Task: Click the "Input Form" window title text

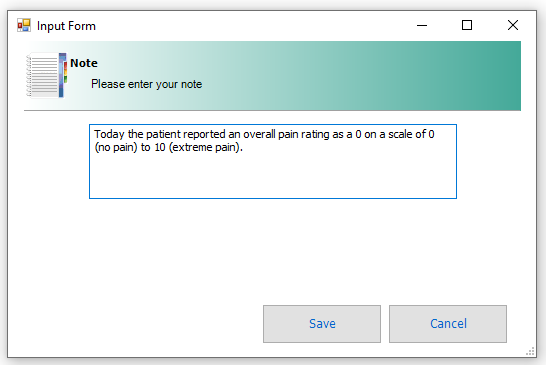Action: pos(66,26)
